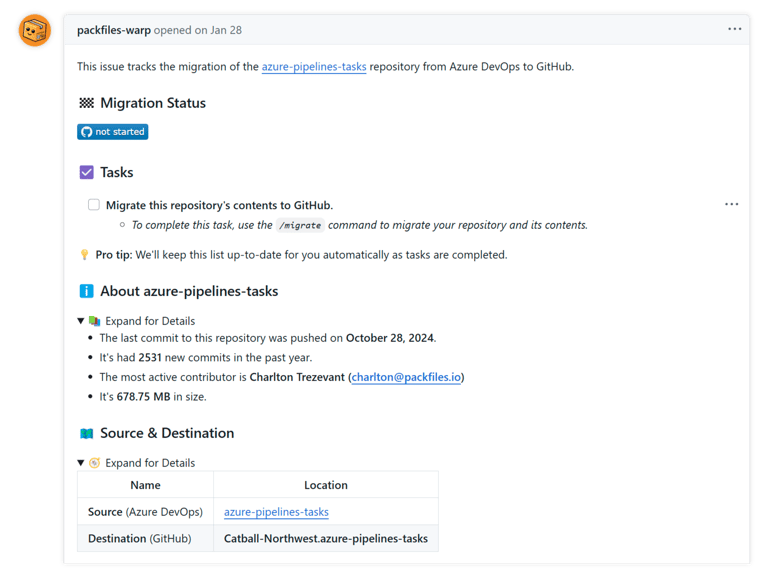The width and height of the screenshot is (768, 577).
Task: Open the Source azure-pipelines-tasks table link
Action: click(276, 512)
